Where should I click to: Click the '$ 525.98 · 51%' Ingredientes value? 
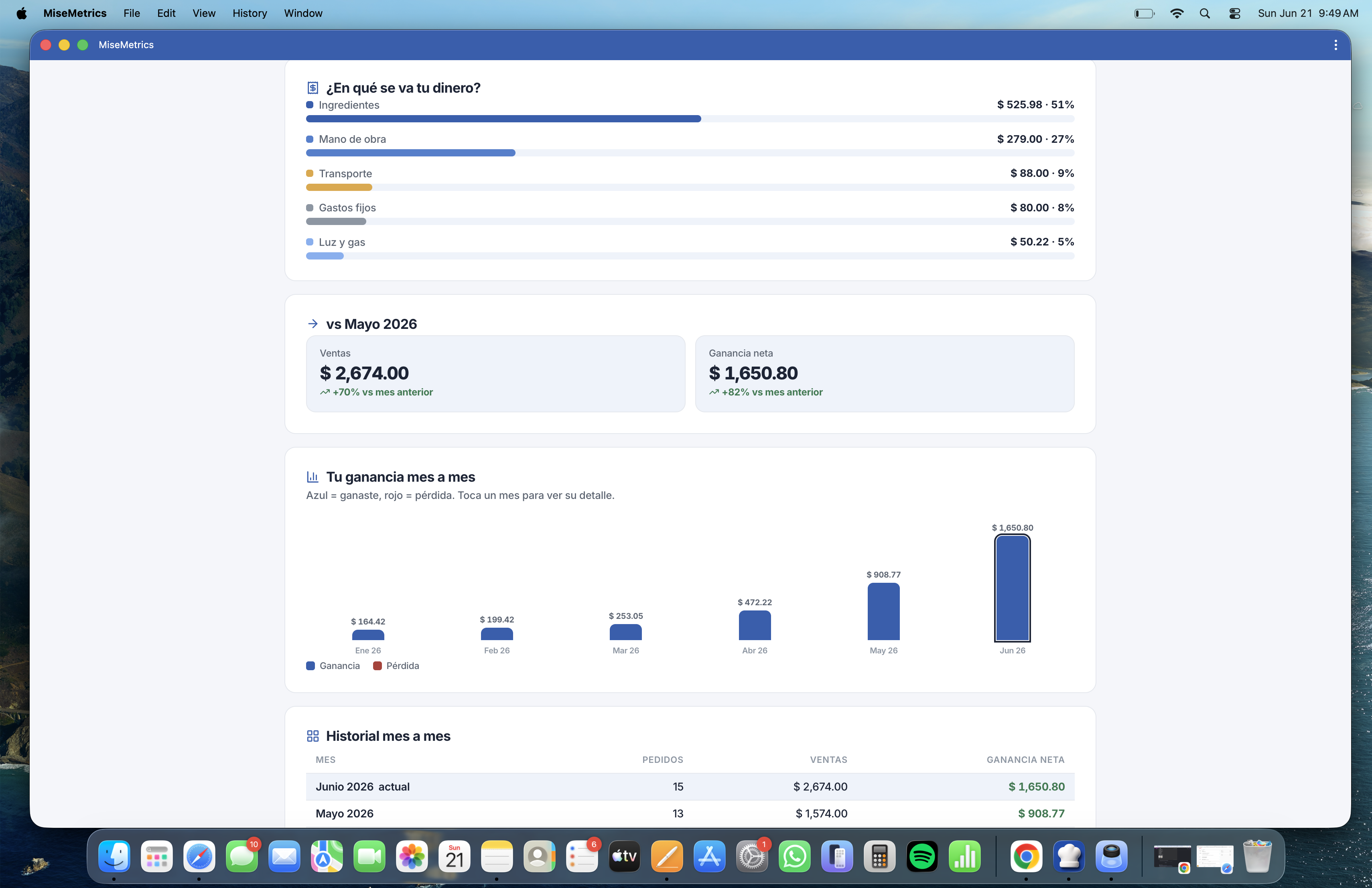pyautogui.click(x=1035, y=104)
